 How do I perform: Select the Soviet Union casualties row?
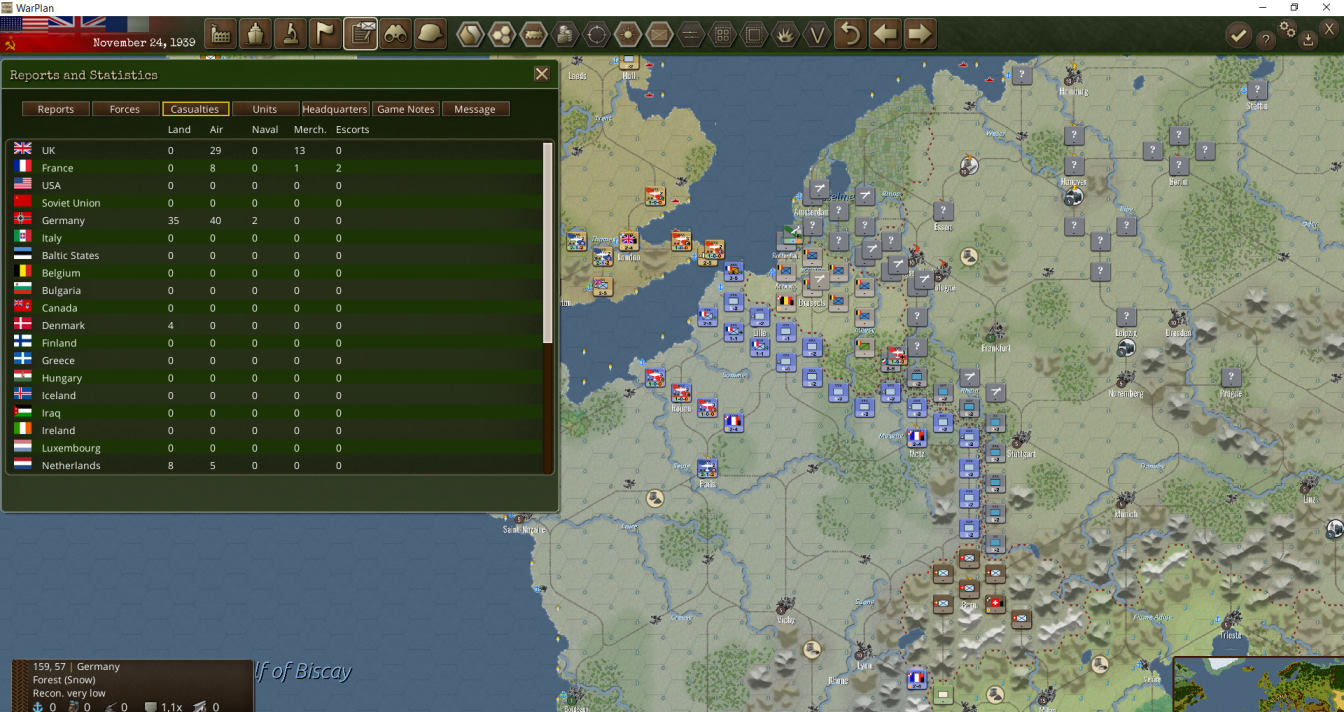(x=275, y=203)
